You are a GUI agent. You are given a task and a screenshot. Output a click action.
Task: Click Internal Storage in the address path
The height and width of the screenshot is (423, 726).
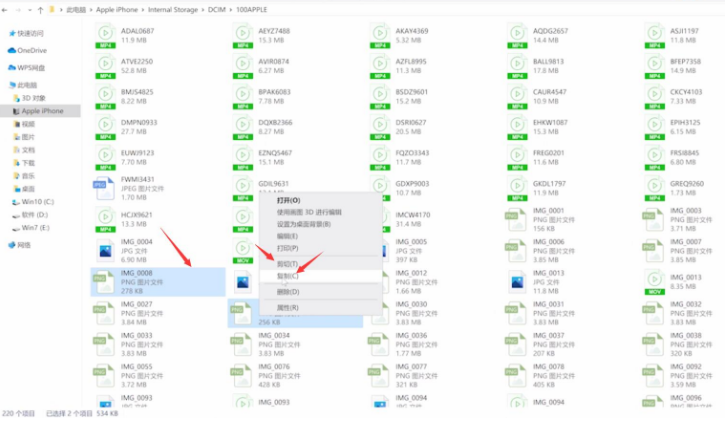(x=176, y=10)
